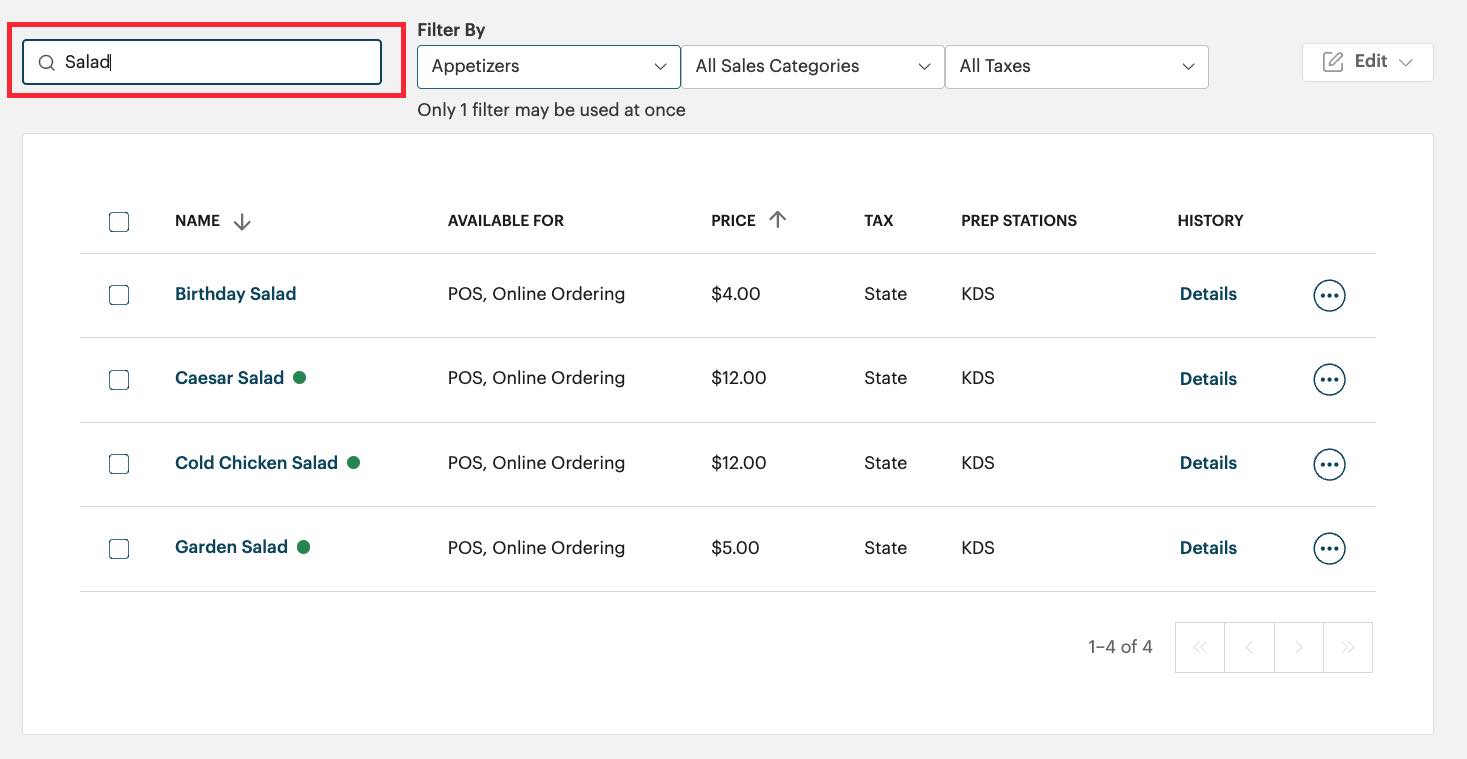Click the next page pagination arrow
Image resolution: width=1467 pixels, height=759 pixels.
(x=1298, y=647)
